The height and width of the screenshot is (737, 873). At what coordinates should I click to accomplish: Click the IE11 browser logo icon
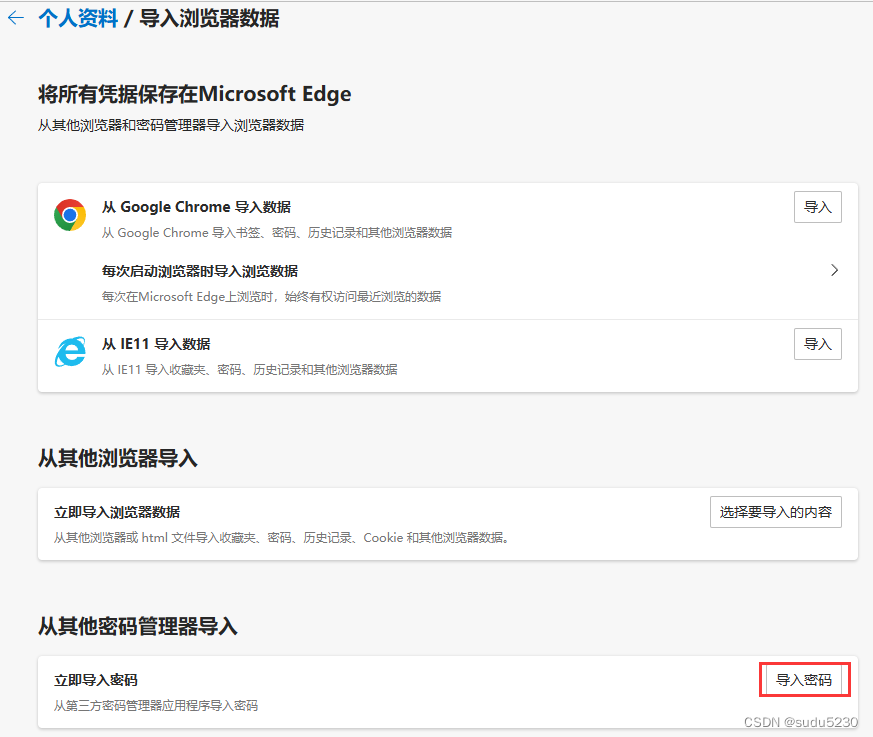[70, 352]
